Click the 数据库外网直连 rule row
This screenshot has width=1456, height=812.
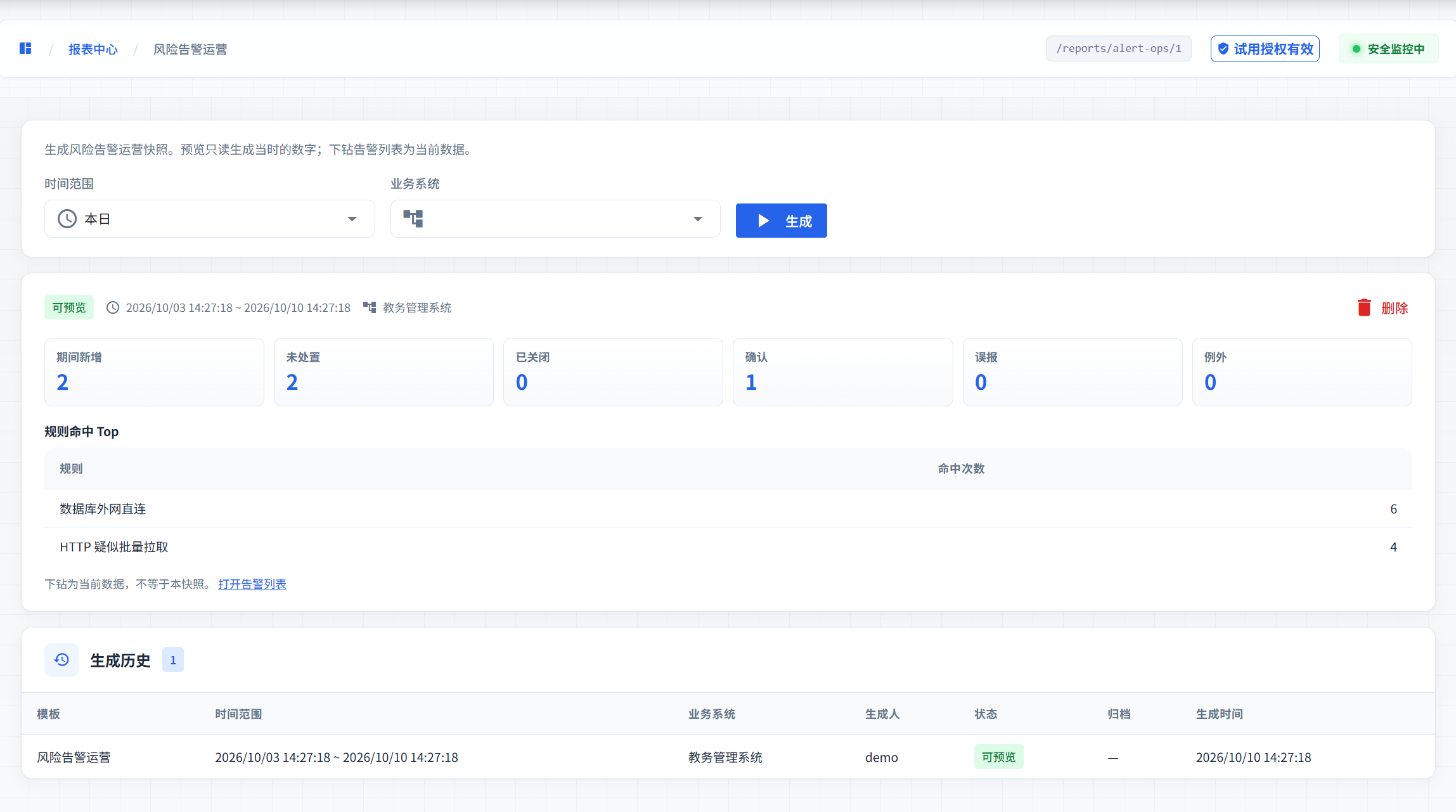(x=728, y=508)
